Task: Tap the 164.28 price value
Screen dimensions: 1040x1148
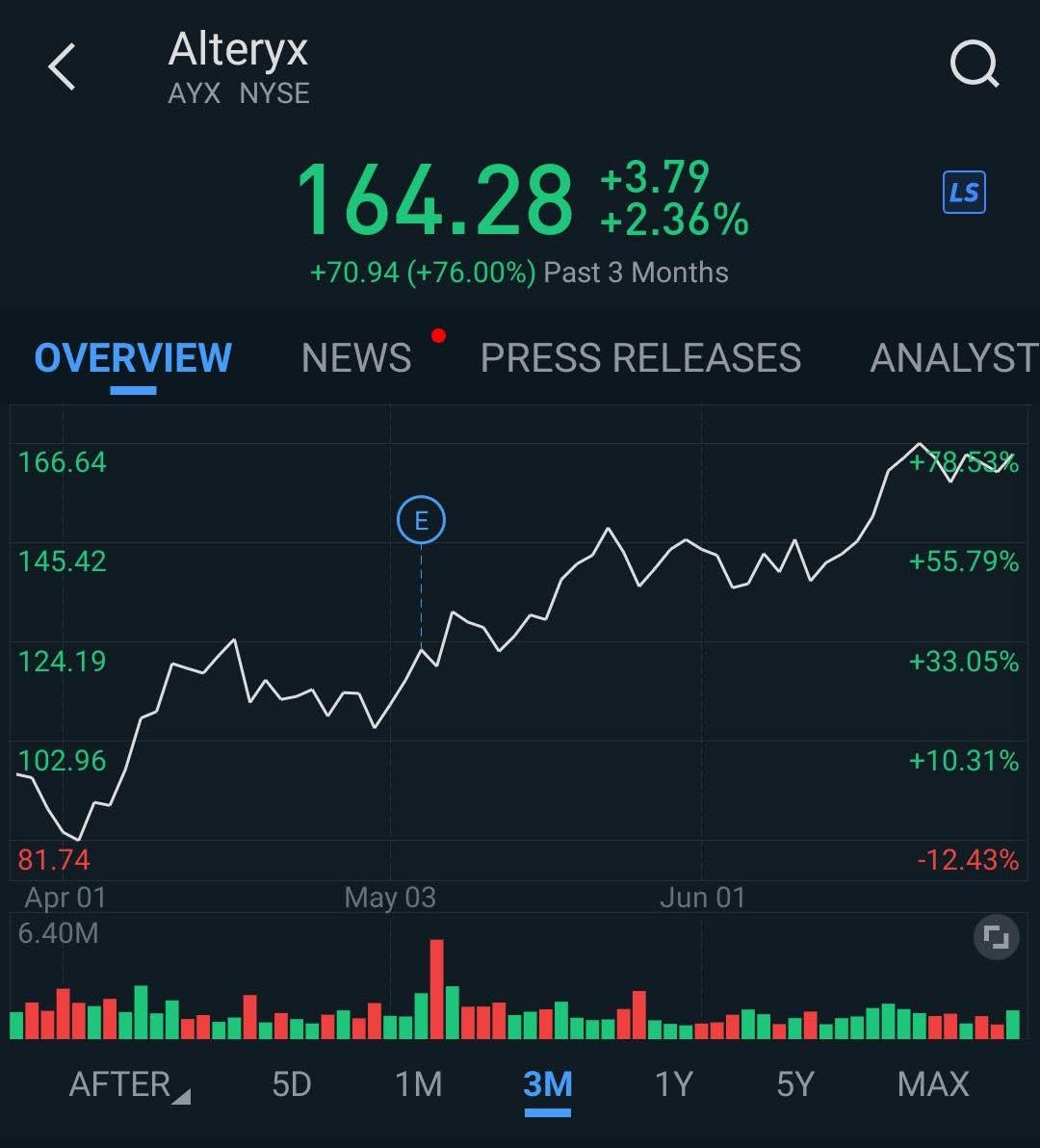Action: [x=434, y=199]
